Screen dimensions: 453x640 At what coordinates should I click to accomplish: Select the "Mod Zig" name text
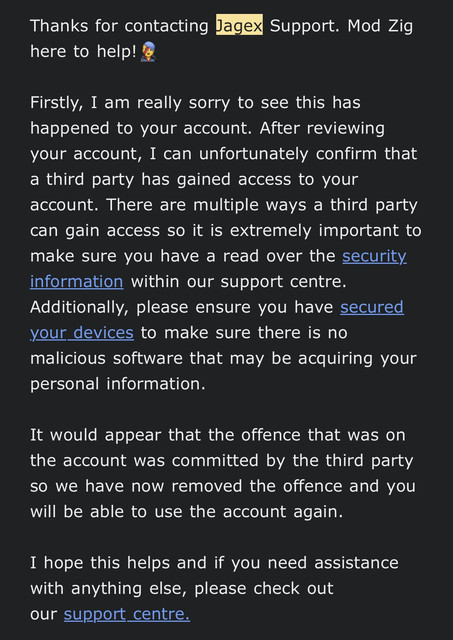(380, 26)
